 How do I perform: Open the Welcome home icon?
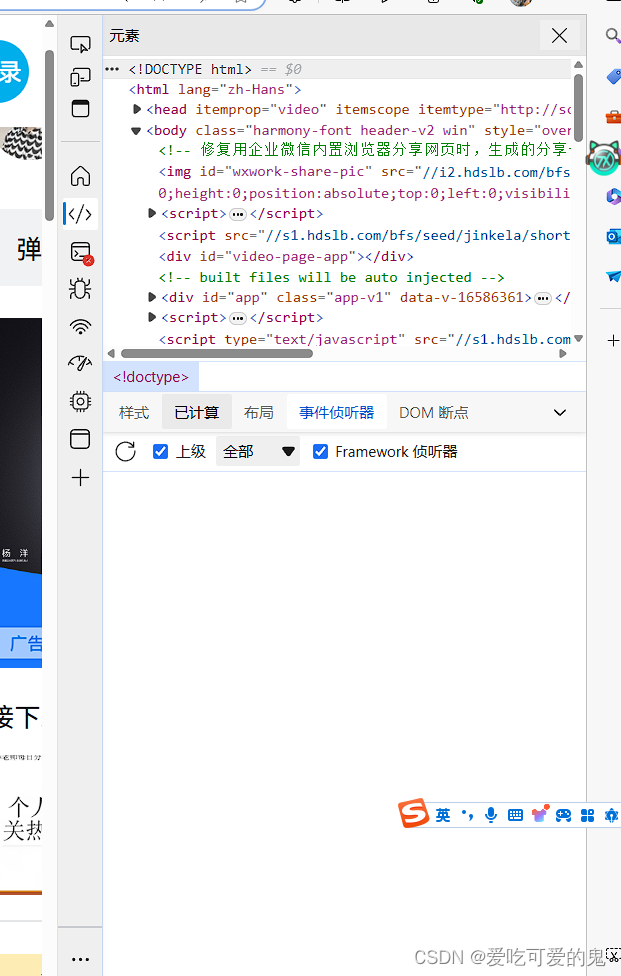pos(80,176)
